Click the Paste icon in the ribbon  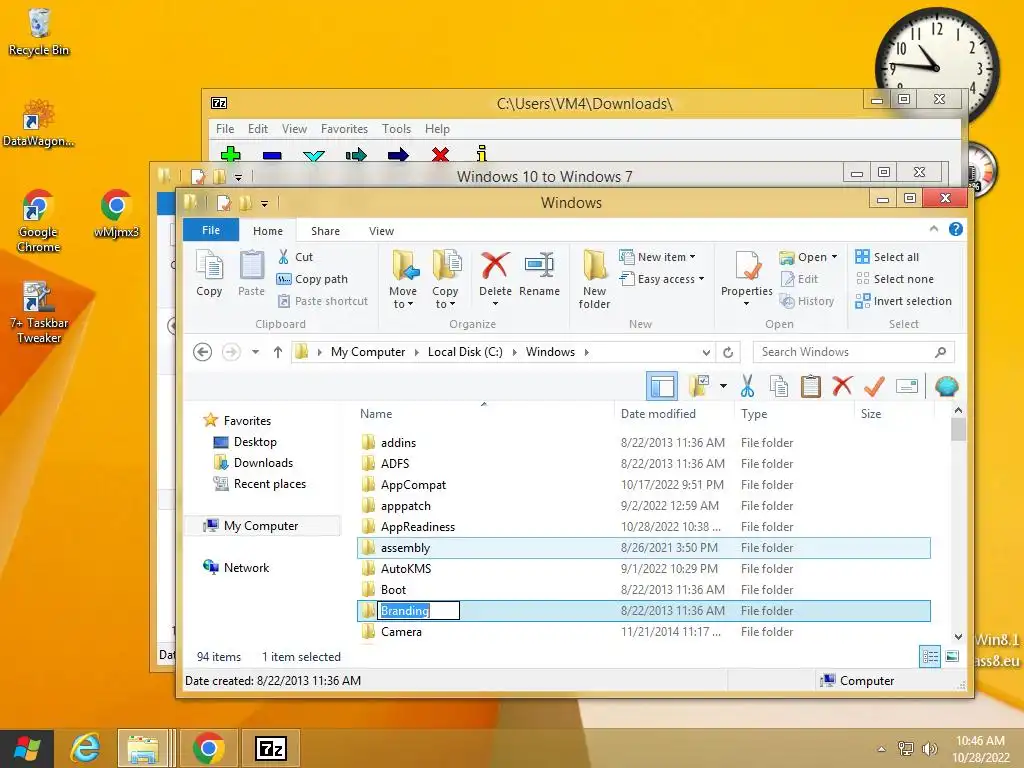pos(251,273)
